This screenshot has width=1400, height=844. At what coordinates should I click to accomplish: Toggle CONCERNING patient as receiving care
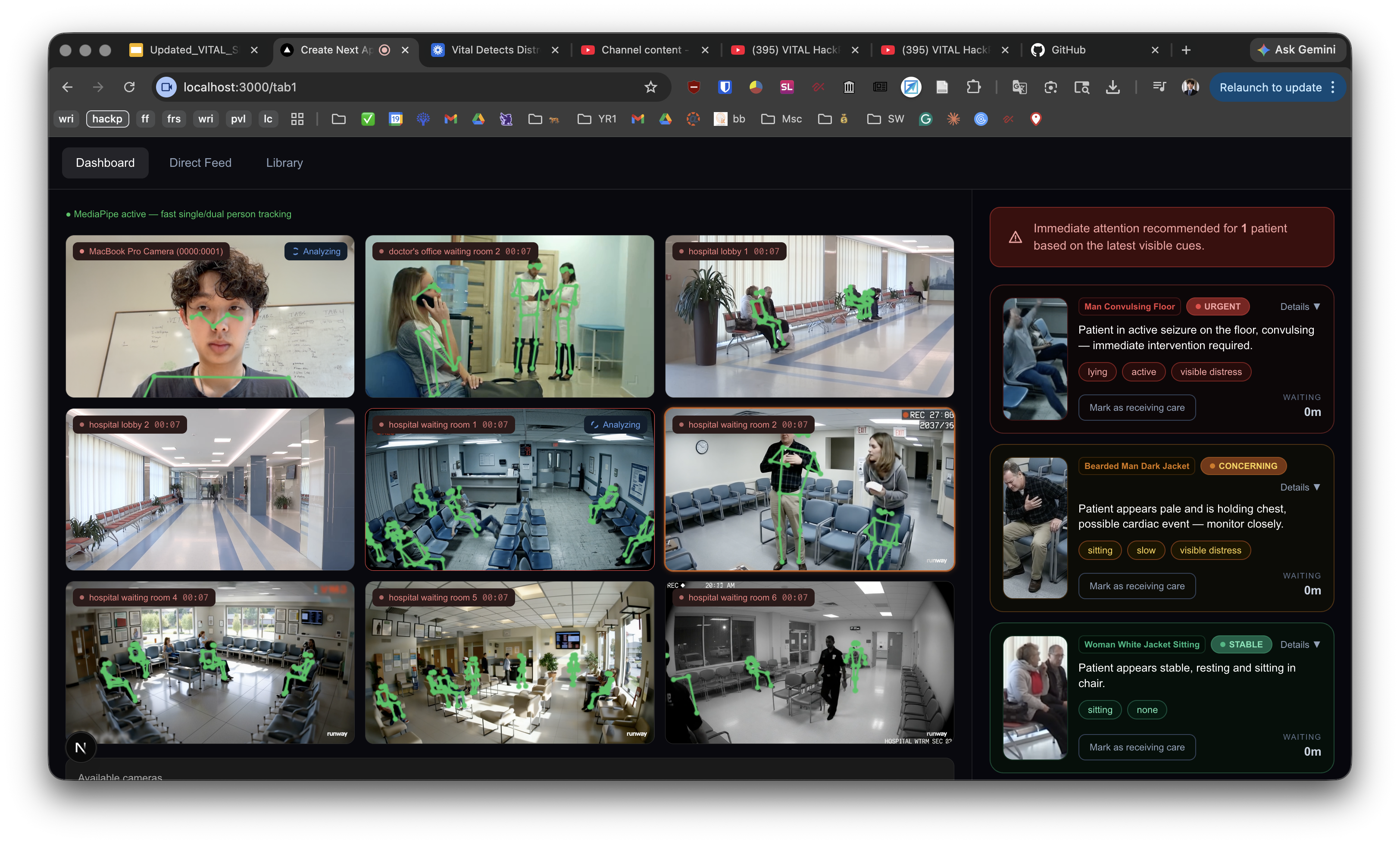[x=1136, y=586]
